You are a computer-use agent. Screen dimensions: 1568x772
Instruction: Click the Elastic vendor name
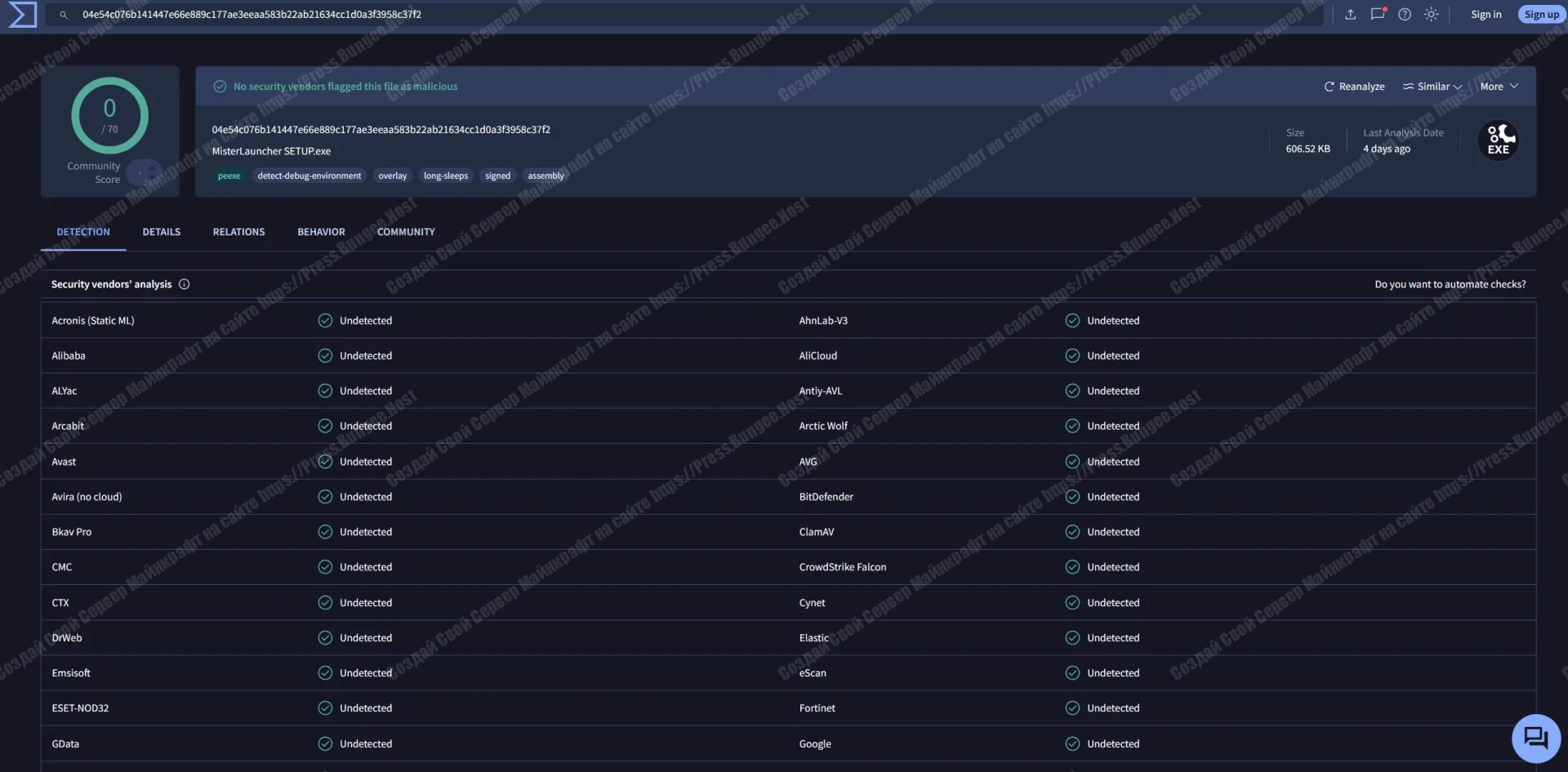click(x=813, y=638)
